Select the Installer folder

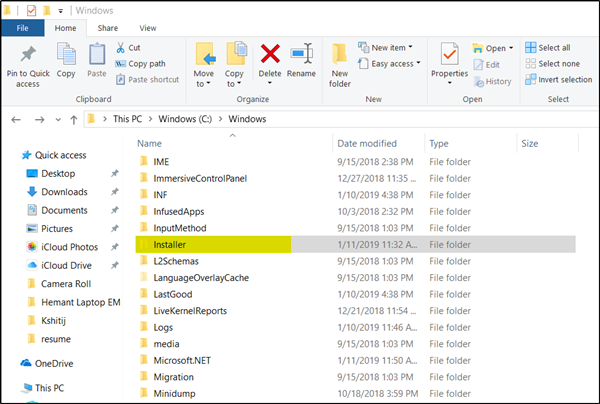point(168,244)
